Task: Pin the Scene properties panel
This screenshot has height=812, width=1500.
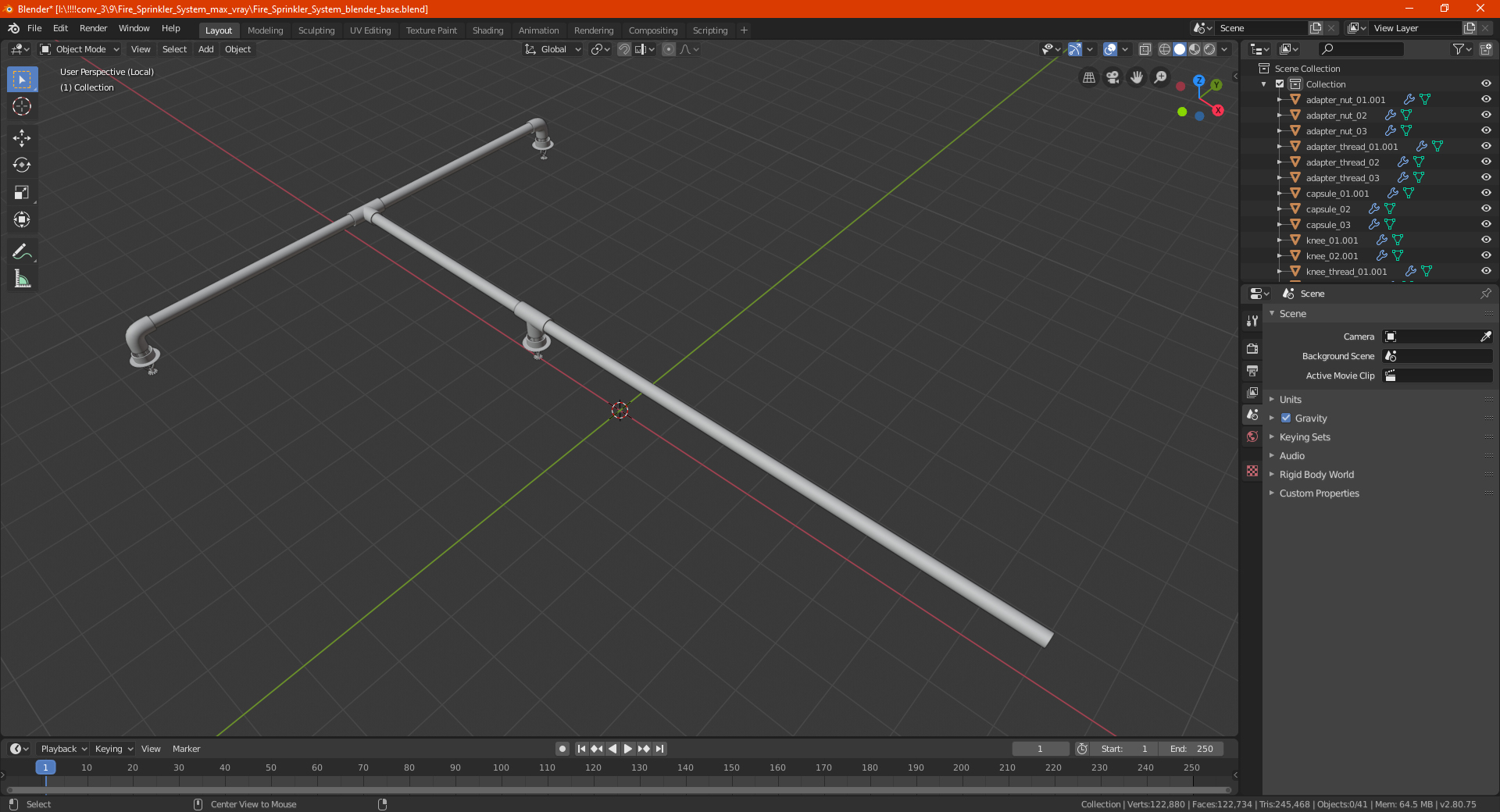Action: pyautogui.click(x=1485, y=294)
